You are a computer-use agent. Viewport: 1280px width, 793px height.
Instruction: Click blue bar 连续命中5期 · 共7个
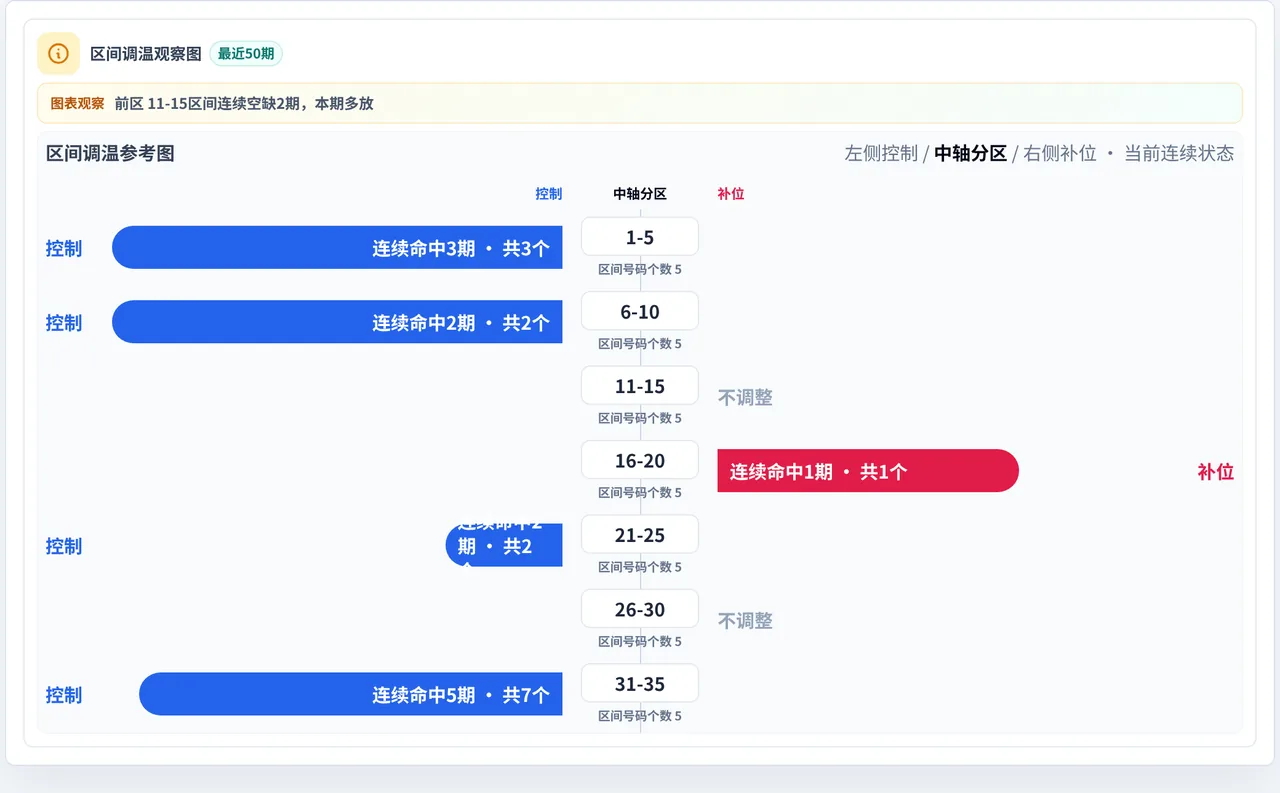point(351,694)
